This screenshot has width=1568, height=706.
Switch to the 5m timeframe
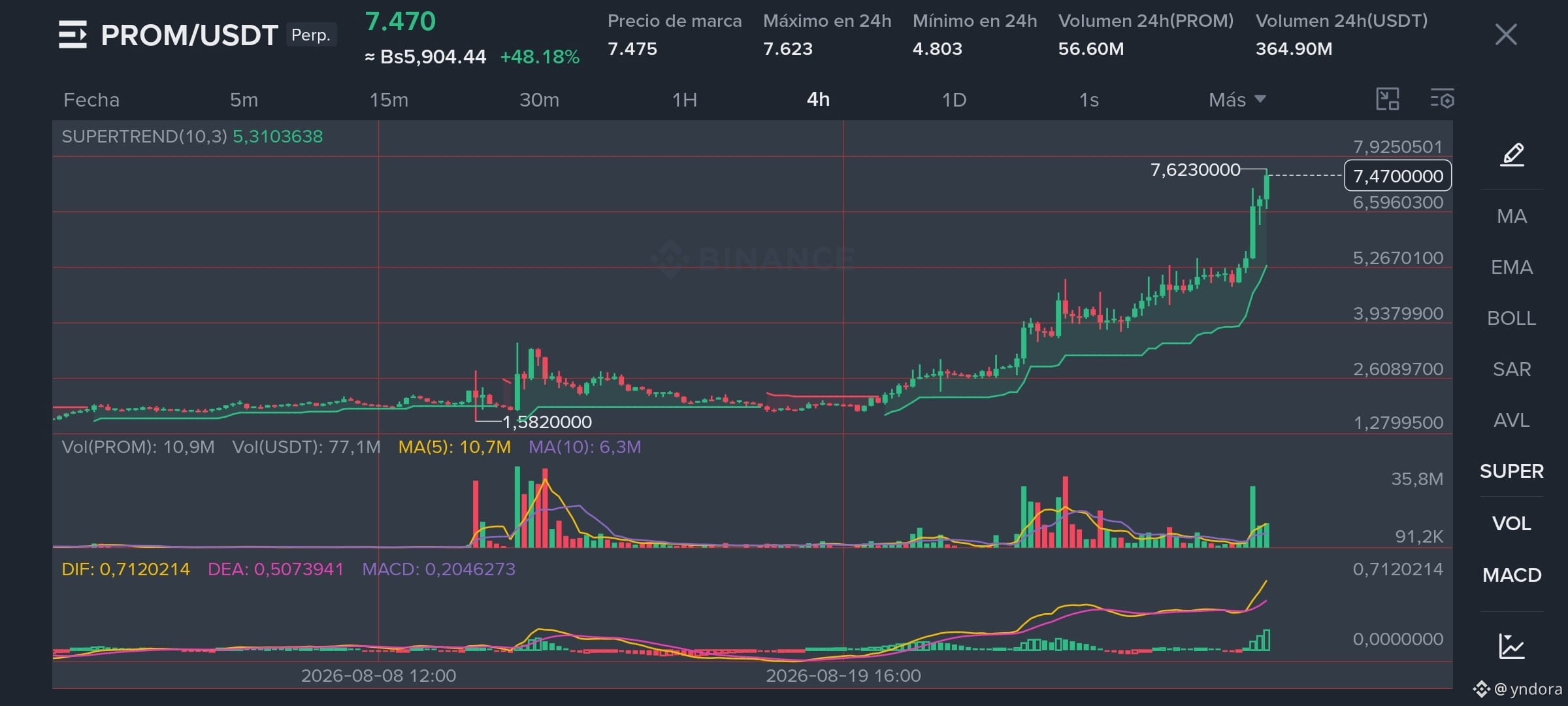(244, 99)
